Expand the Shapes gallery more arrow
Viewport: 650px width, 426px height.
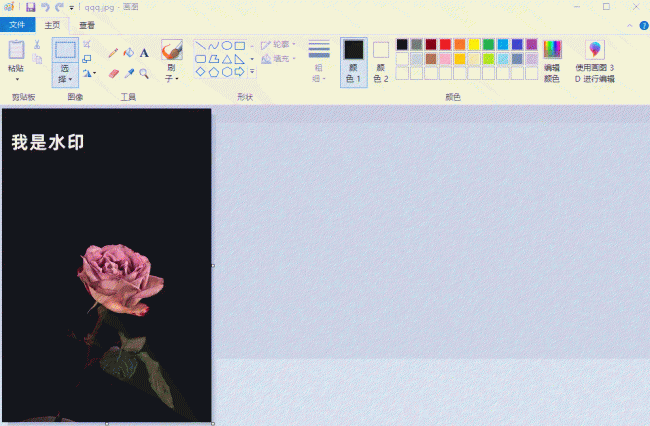pos(252,72)
